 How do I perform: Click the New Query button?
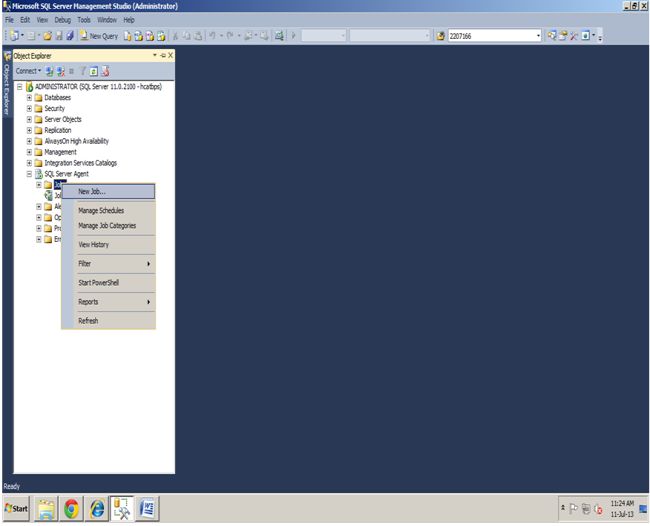tap(99, 36)
